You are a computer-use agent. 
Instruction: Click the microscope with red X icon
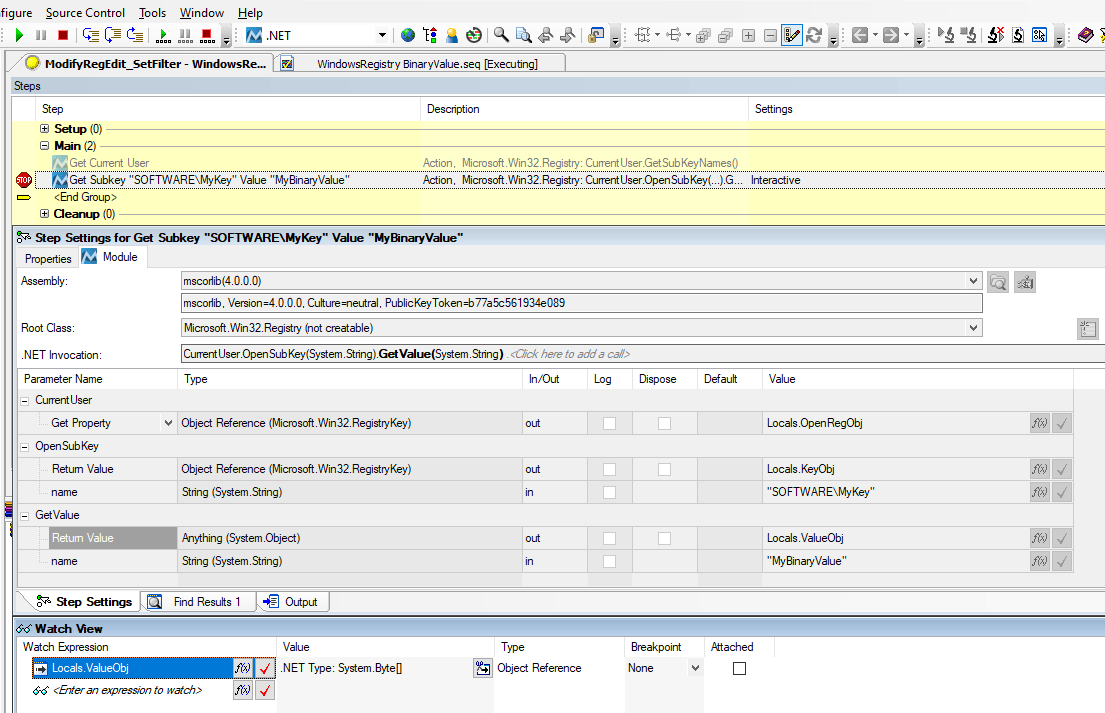(x=996, y=35)
